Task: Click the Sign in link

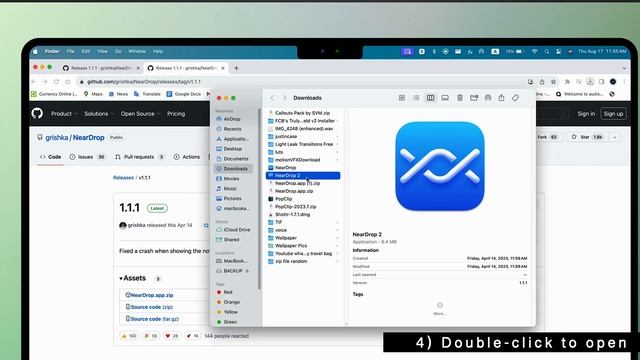Action: point(586,114)
